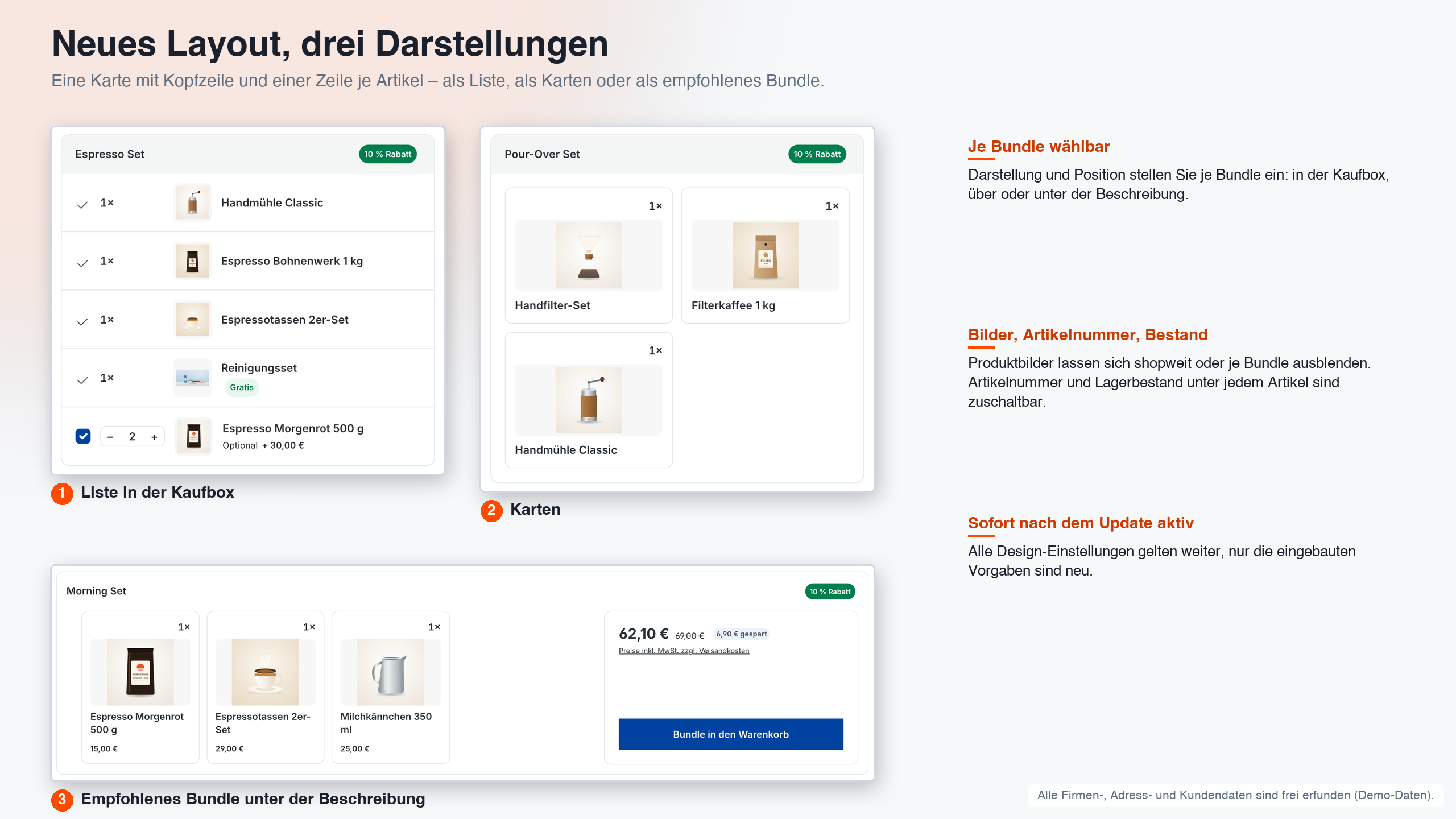1456x819 pixels.
Task: Click checkmark icon in Reinigungsset row
Action: point(82,380)
